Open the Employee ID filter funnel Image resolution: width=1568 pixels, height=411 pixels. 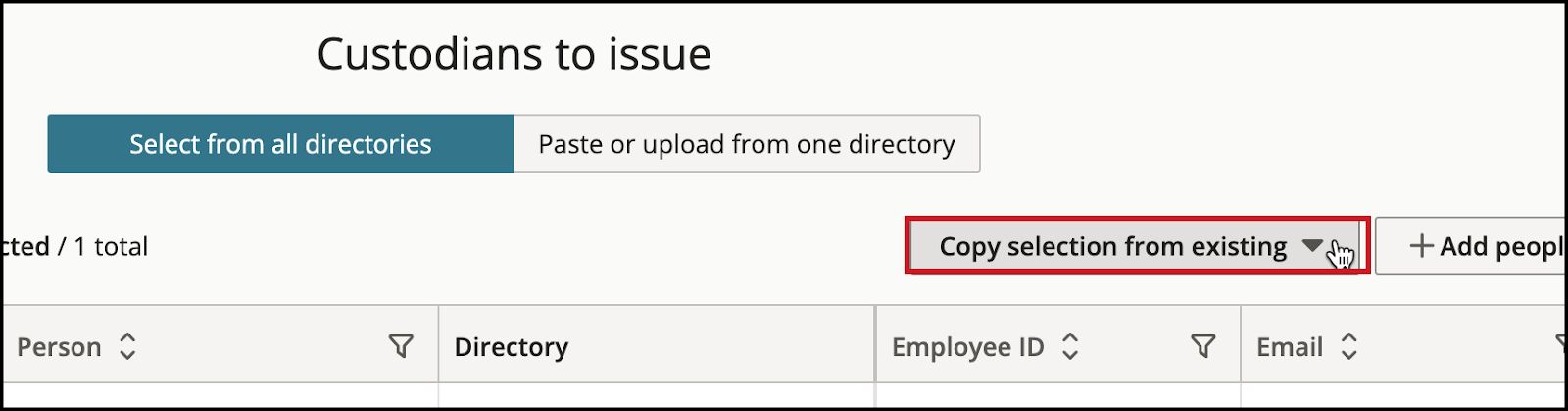click(1203, 346)
